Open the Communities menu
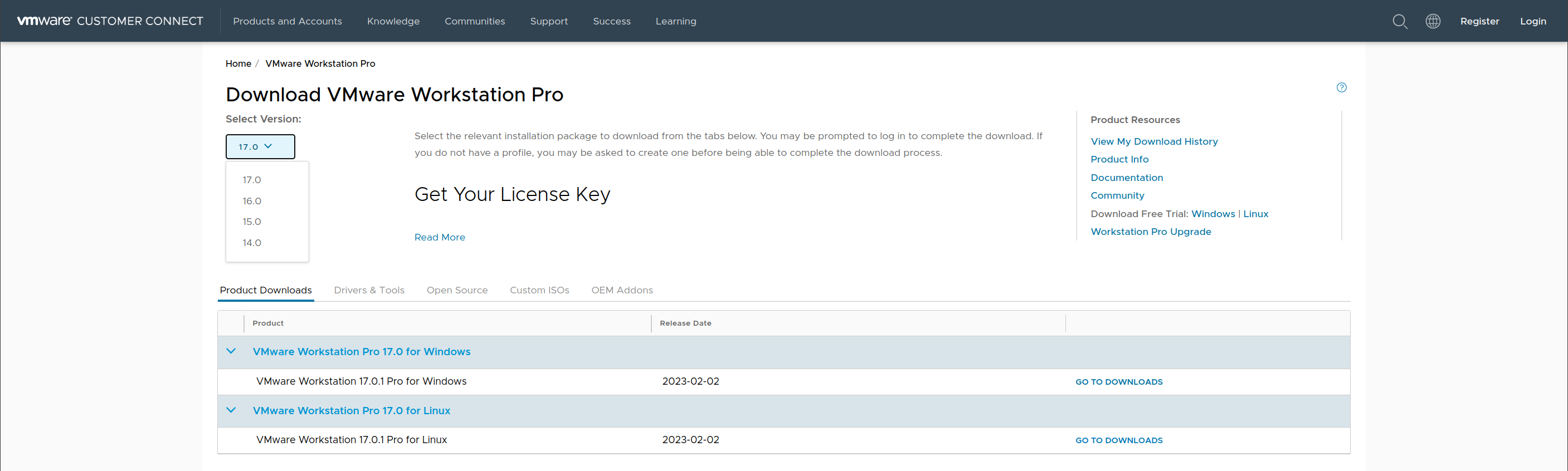The image size is (1568, 471). tap(475, 21)
